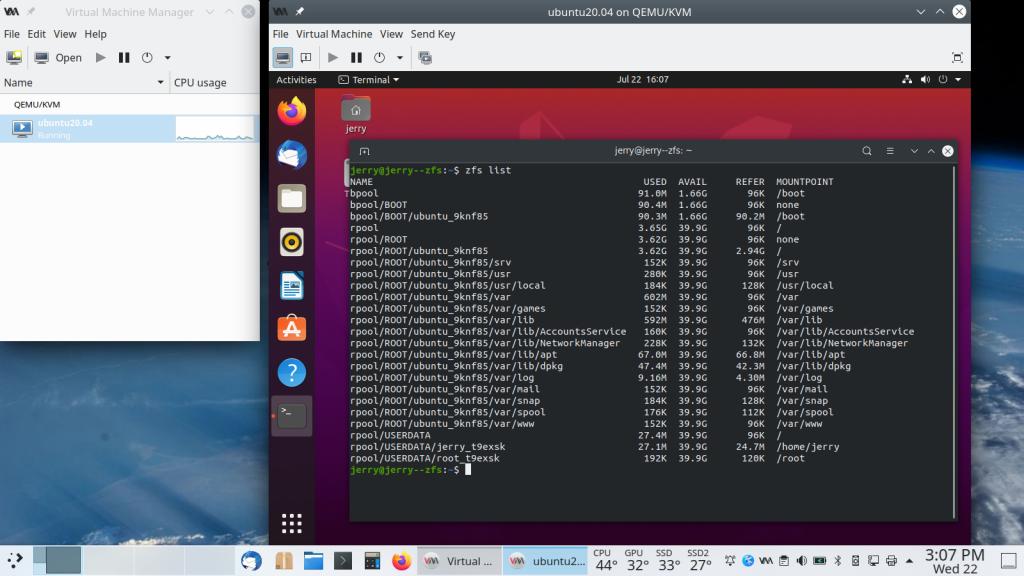
Task: Open the Send Key menu
Action: [432, 34]
